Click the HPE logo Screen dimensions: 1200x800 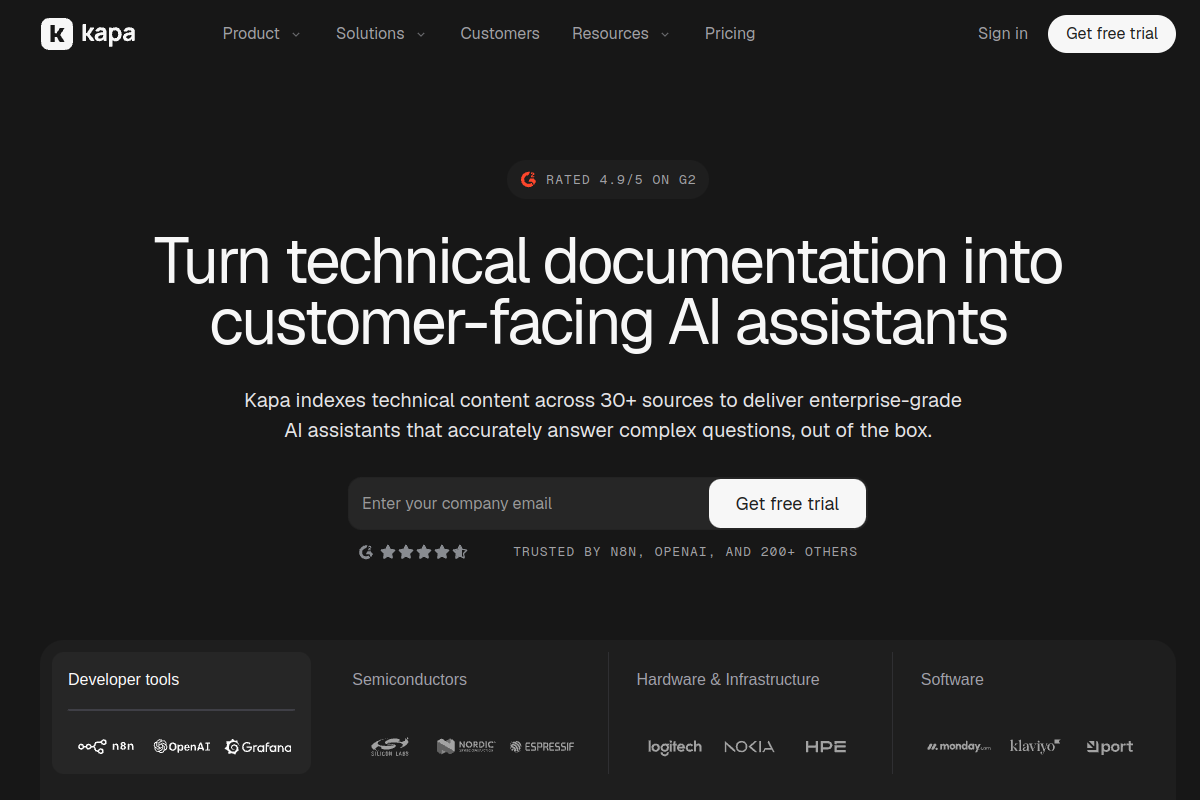pos(826,747)
